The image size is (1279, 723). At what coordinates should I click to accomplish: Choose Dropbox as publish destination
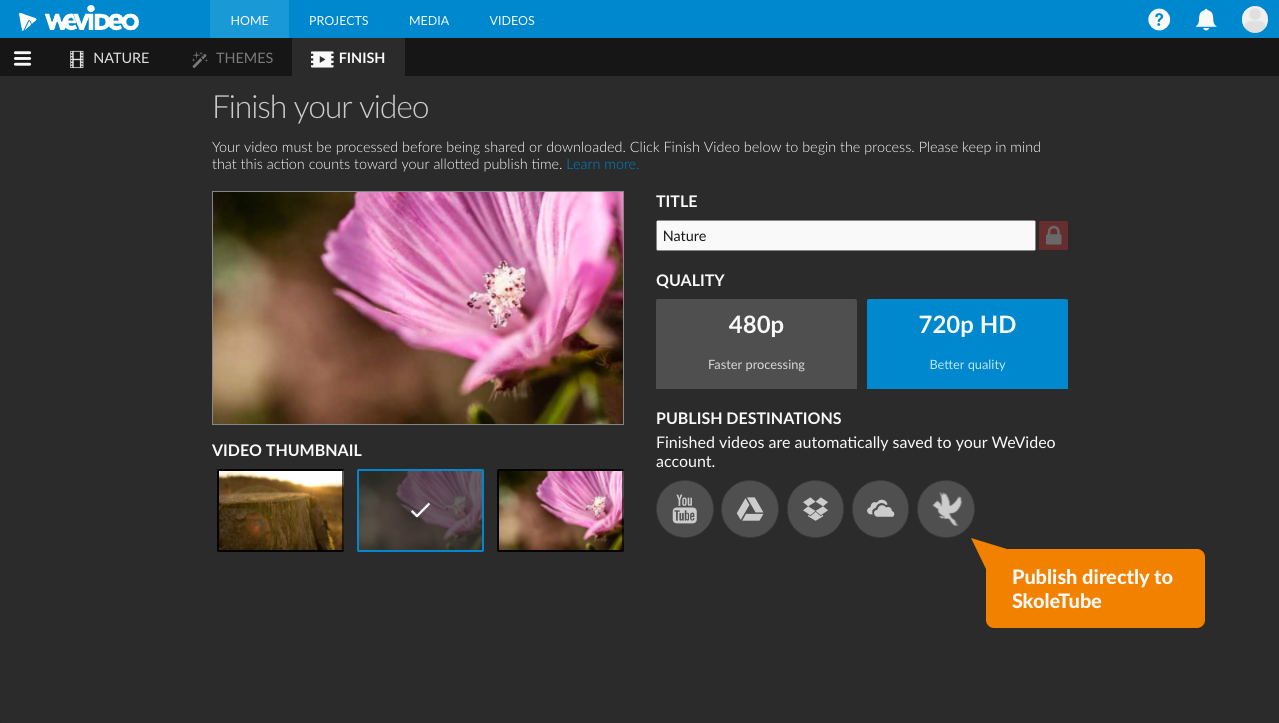click(814, 509)
